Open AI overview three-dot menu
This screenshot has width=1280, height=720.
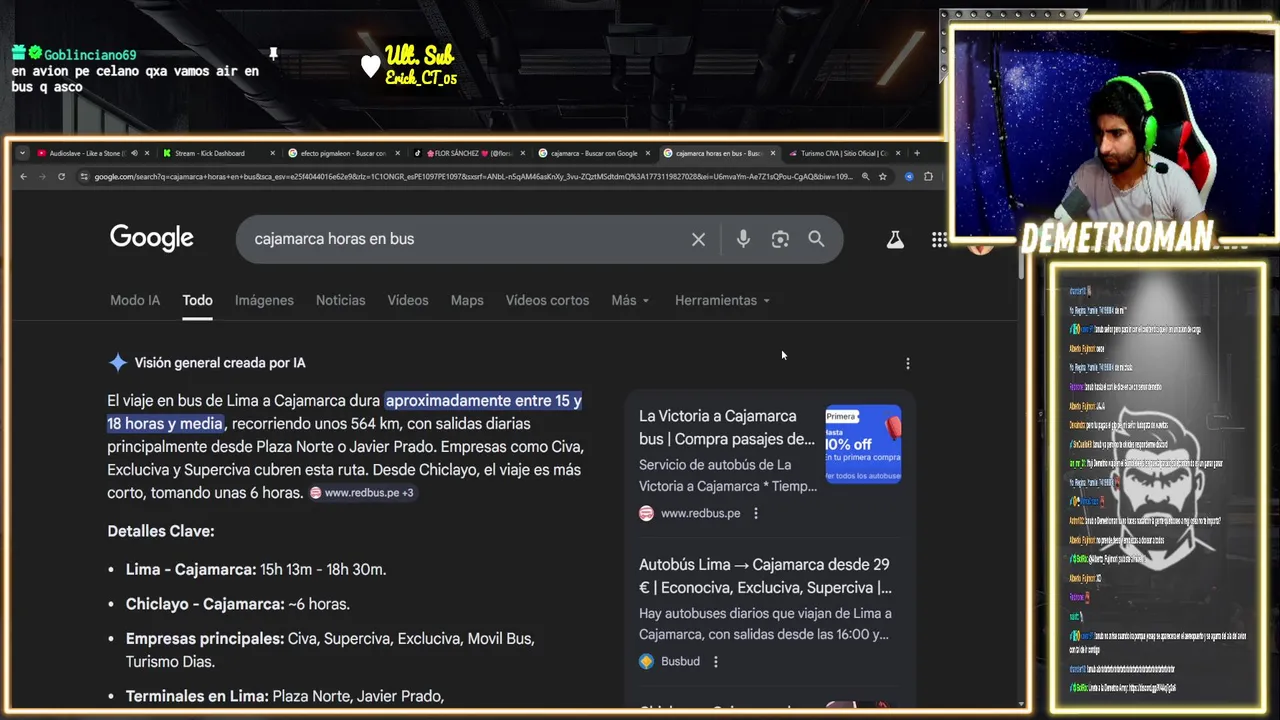coord(908,364)
